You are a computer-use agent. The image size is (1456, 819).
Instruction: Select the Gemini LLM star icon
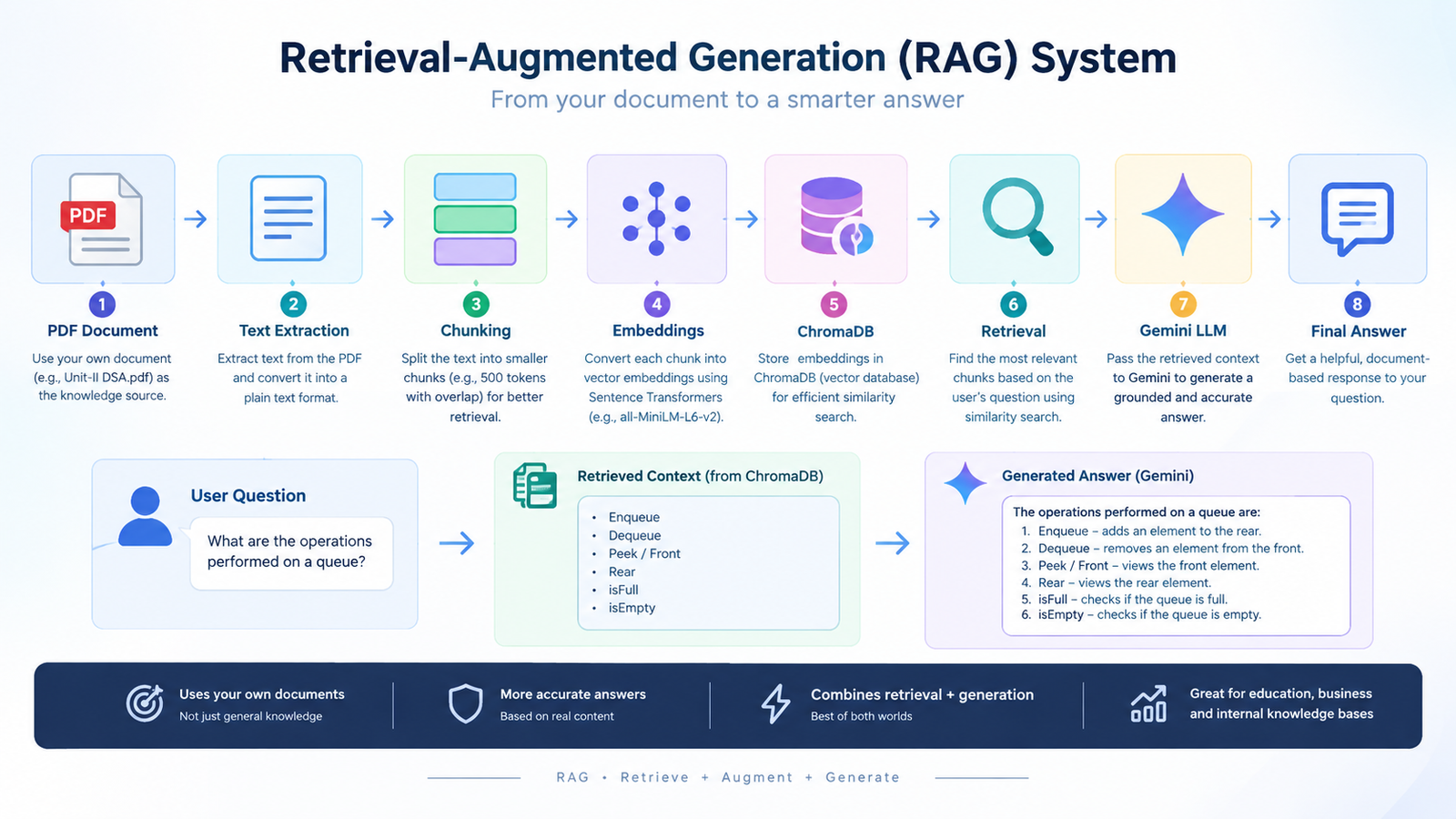click(x=1182, y=215)
